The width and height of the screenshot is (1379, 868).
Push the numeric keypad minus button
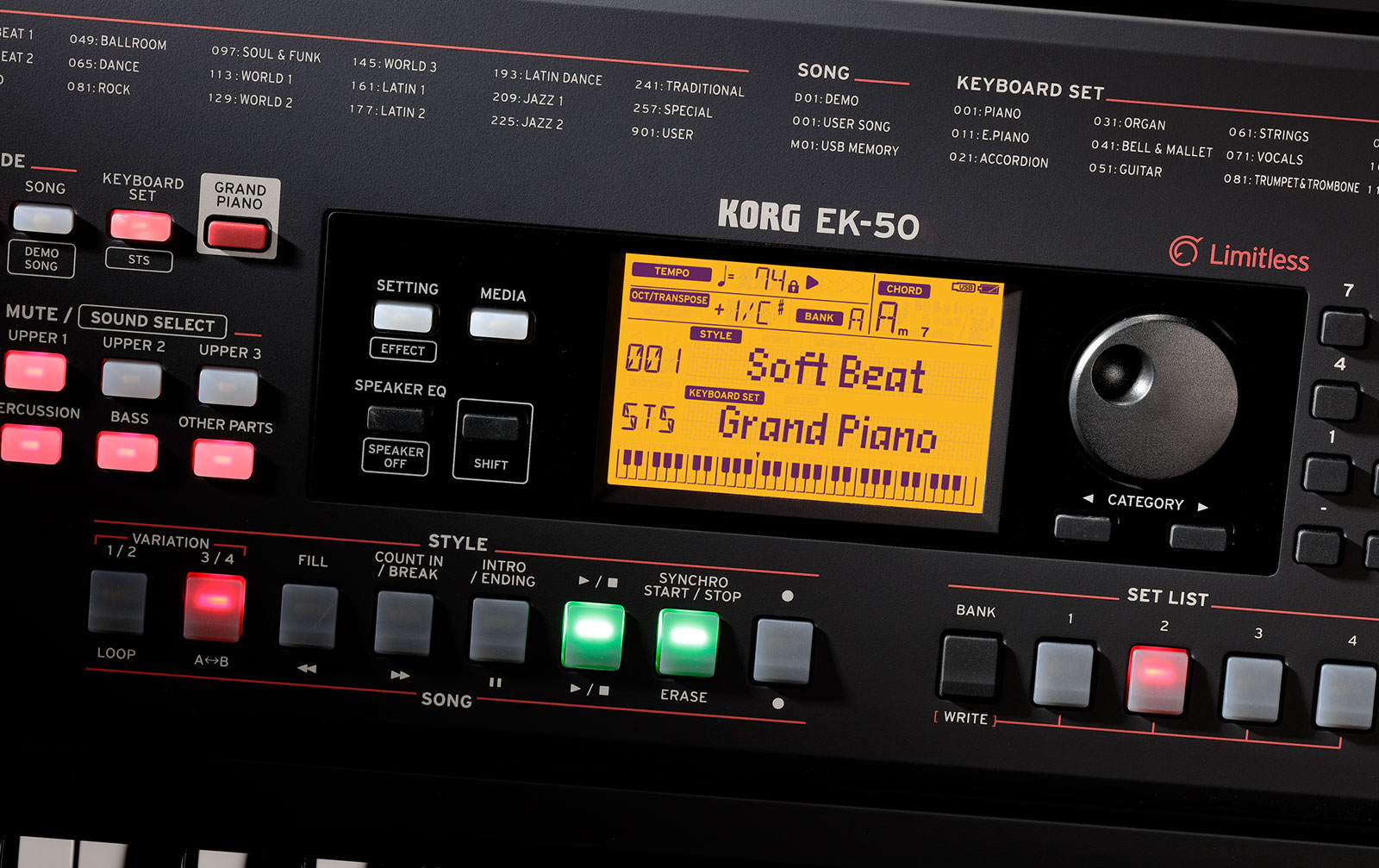[x=1319, y=547]
